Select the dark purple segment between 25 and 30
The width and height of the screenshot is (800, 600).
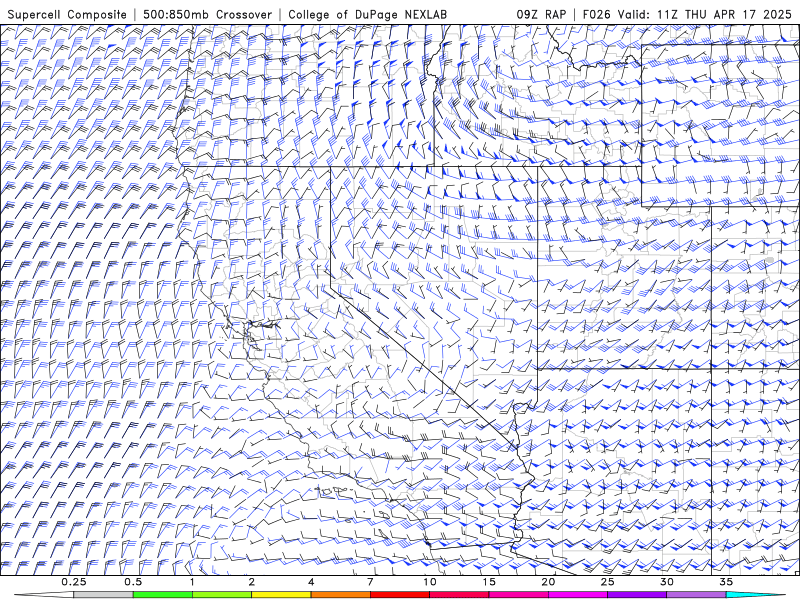[637, 595]
